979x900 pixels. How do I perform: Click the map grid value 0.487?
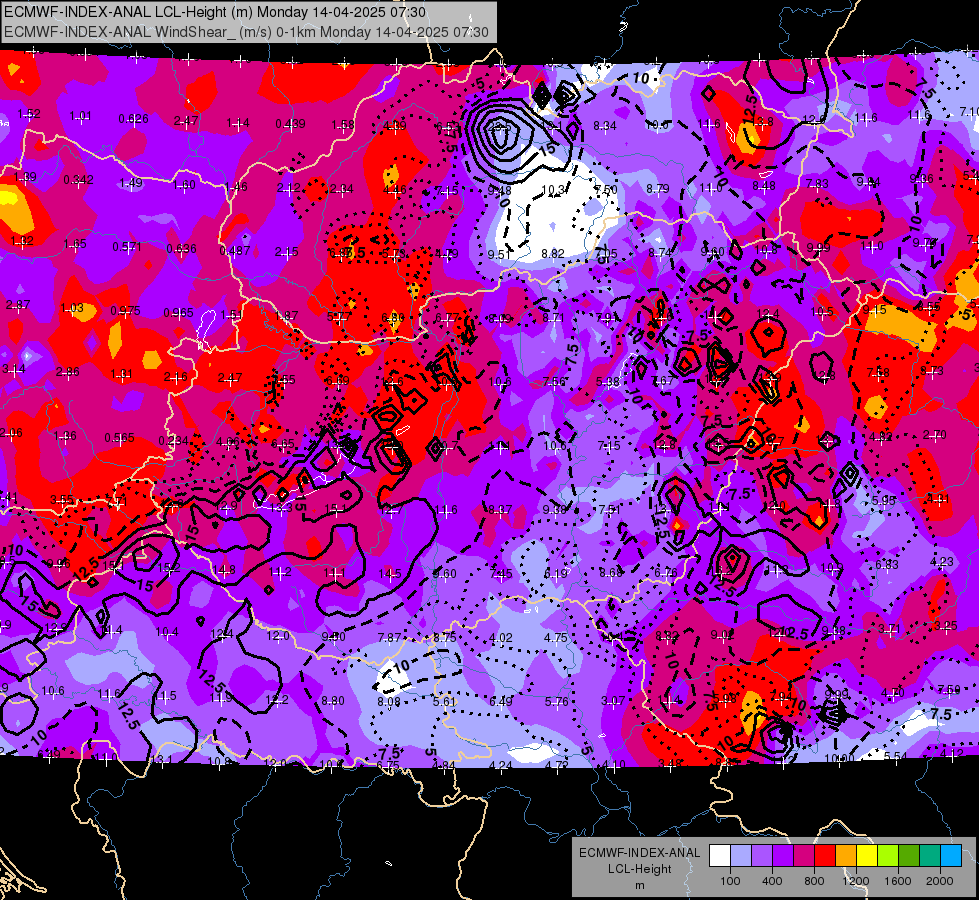tap(235, 250)
